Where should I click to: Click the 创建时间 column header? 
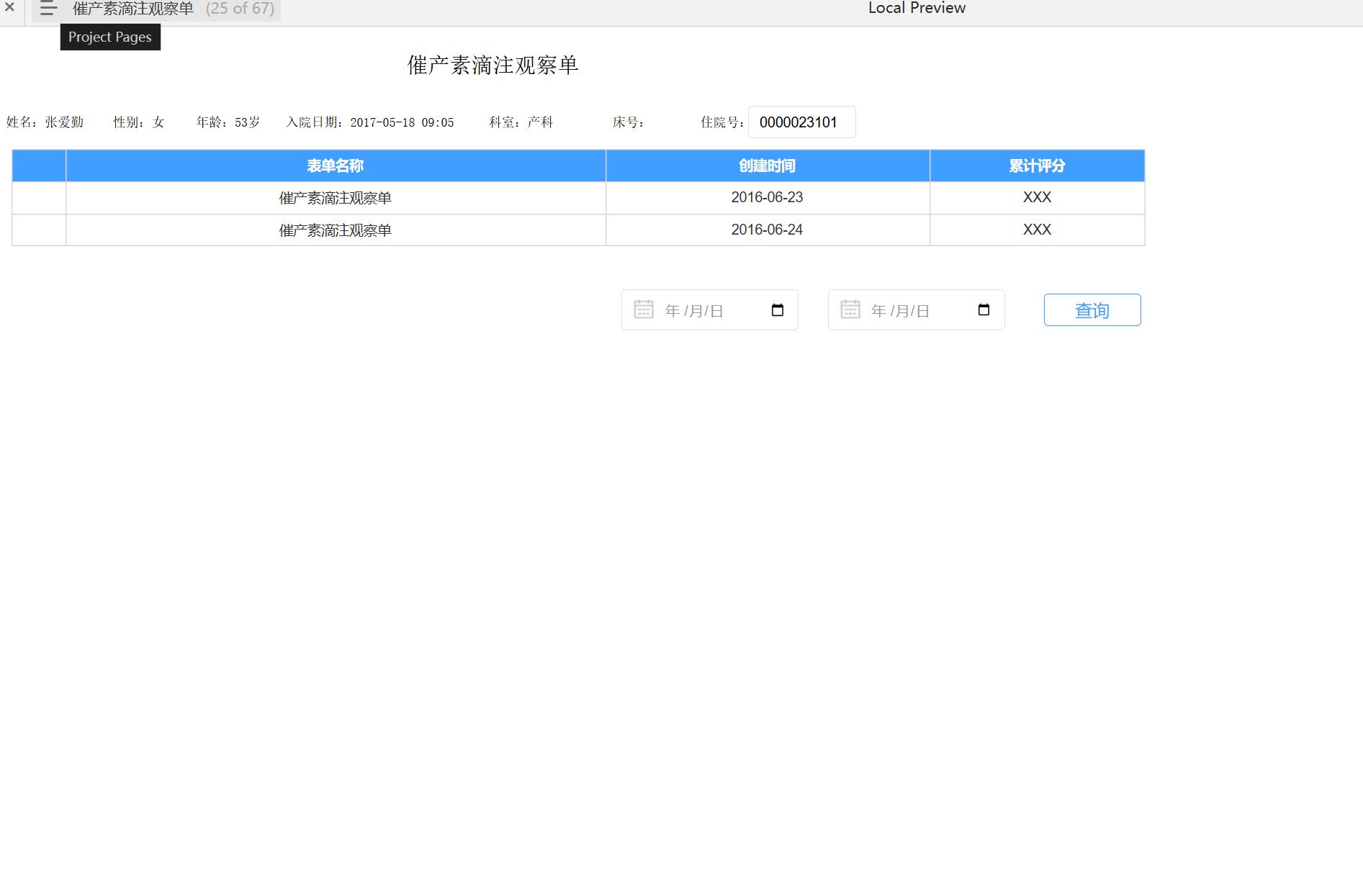(768, 166)
